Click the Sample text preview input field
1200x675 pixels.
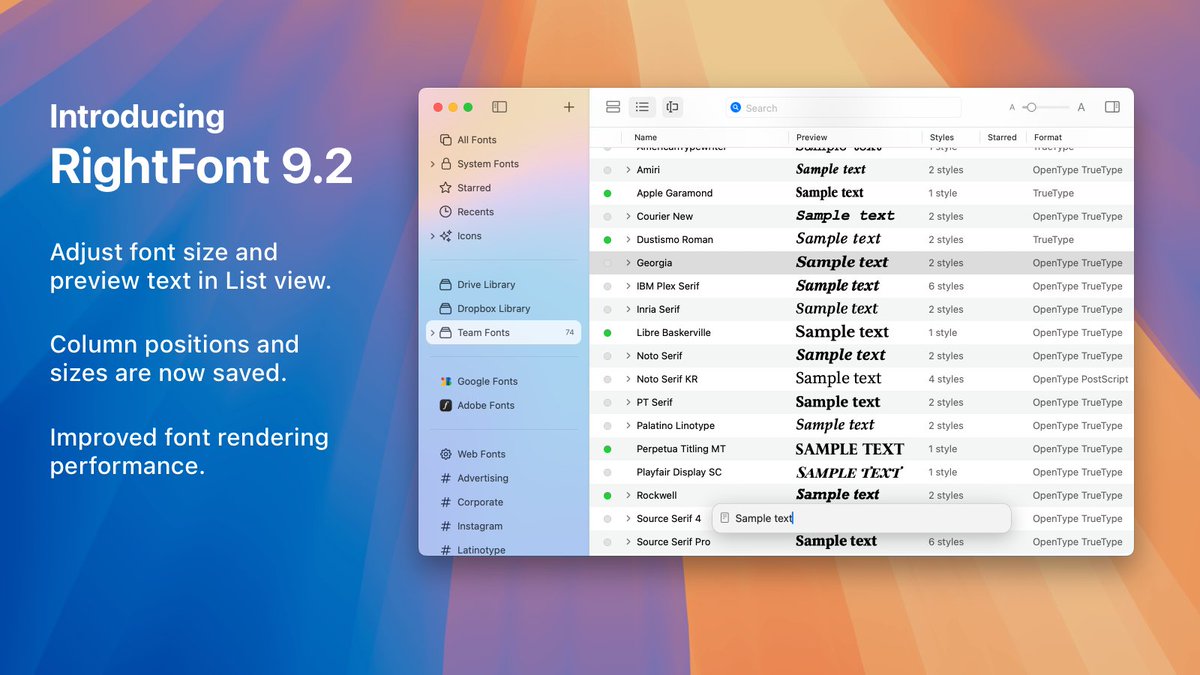[x=861, y=518]
